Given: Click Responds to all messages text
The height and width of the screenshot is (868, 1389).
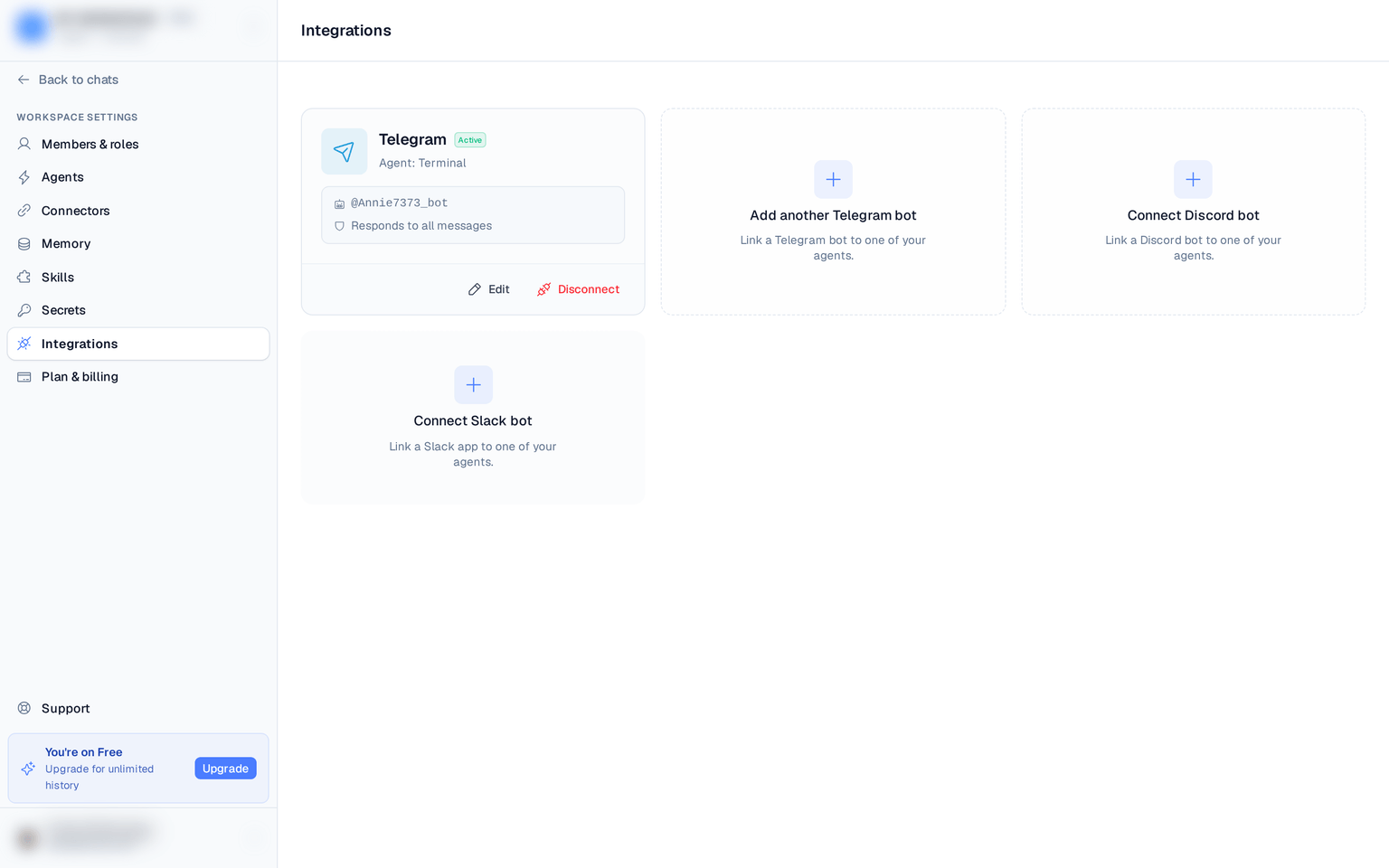Looking at the screenshot, I should pyautogui.click(x=421, y=226).
